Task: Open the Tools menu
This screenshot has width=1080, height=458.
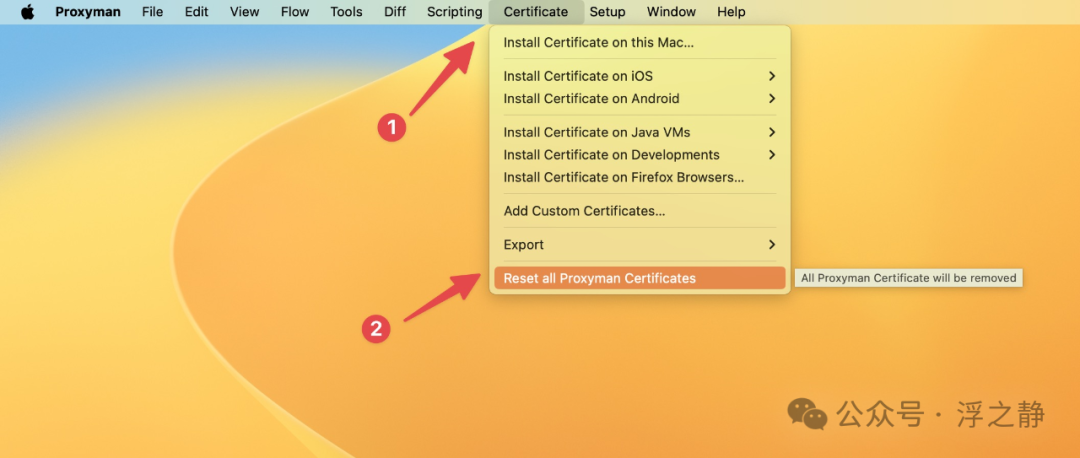Action: [x=346, y=12]
